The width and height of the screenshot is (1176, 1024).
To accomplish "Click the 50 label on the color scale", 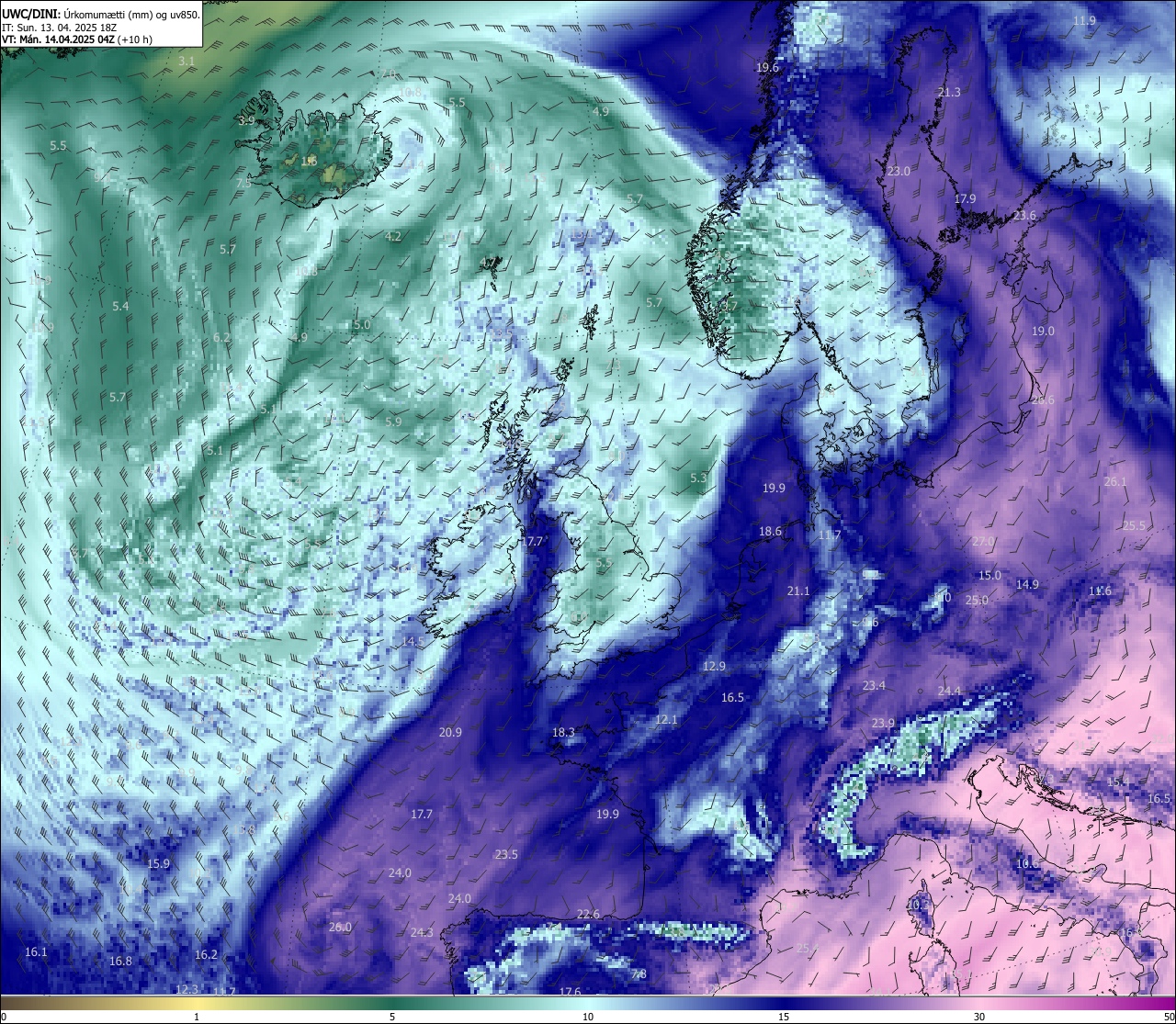I will click(1169, 1017).
